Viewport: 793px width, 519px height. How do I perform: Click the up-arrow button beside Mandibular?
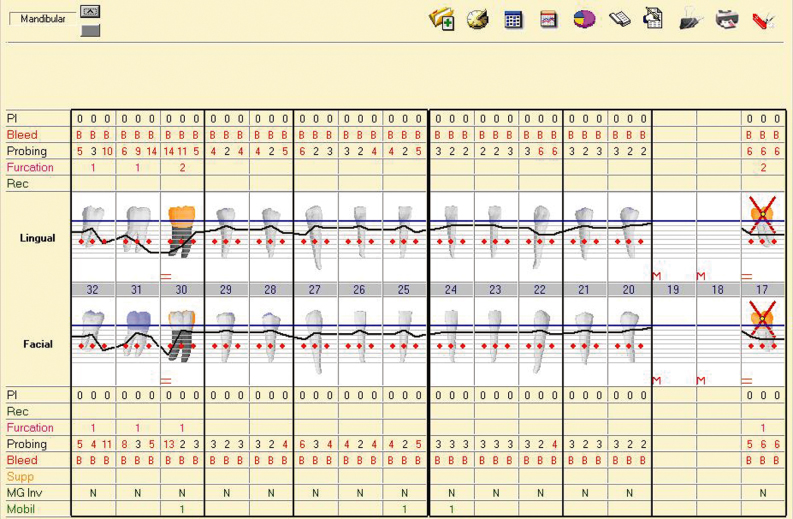(90, 12)
